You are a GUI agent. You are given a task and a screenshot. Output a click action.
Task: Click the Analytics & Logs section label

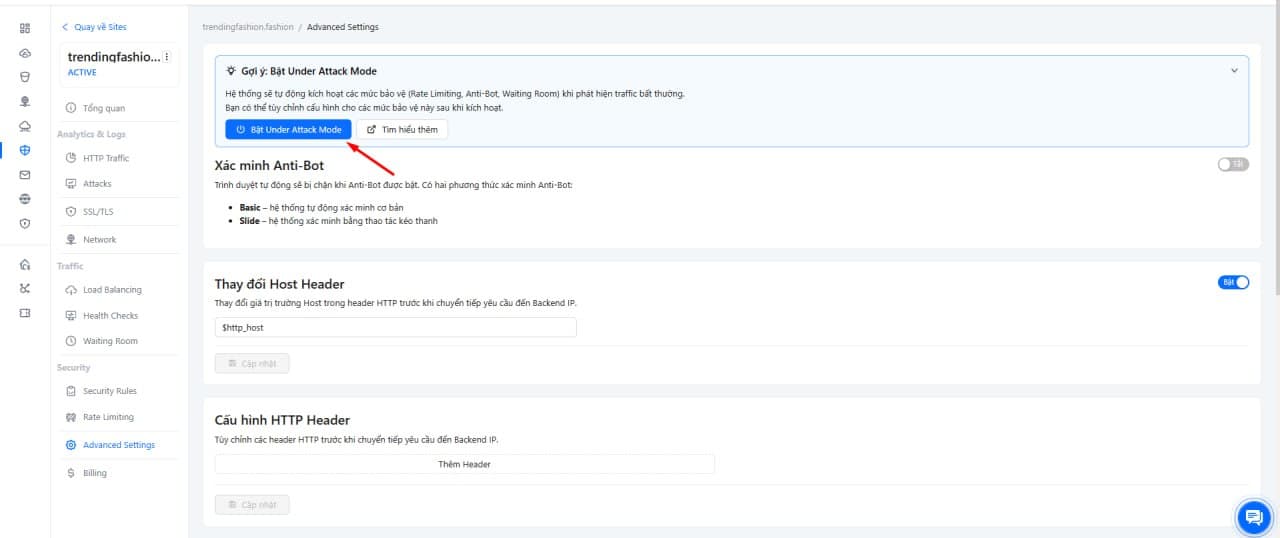point(91,134)
